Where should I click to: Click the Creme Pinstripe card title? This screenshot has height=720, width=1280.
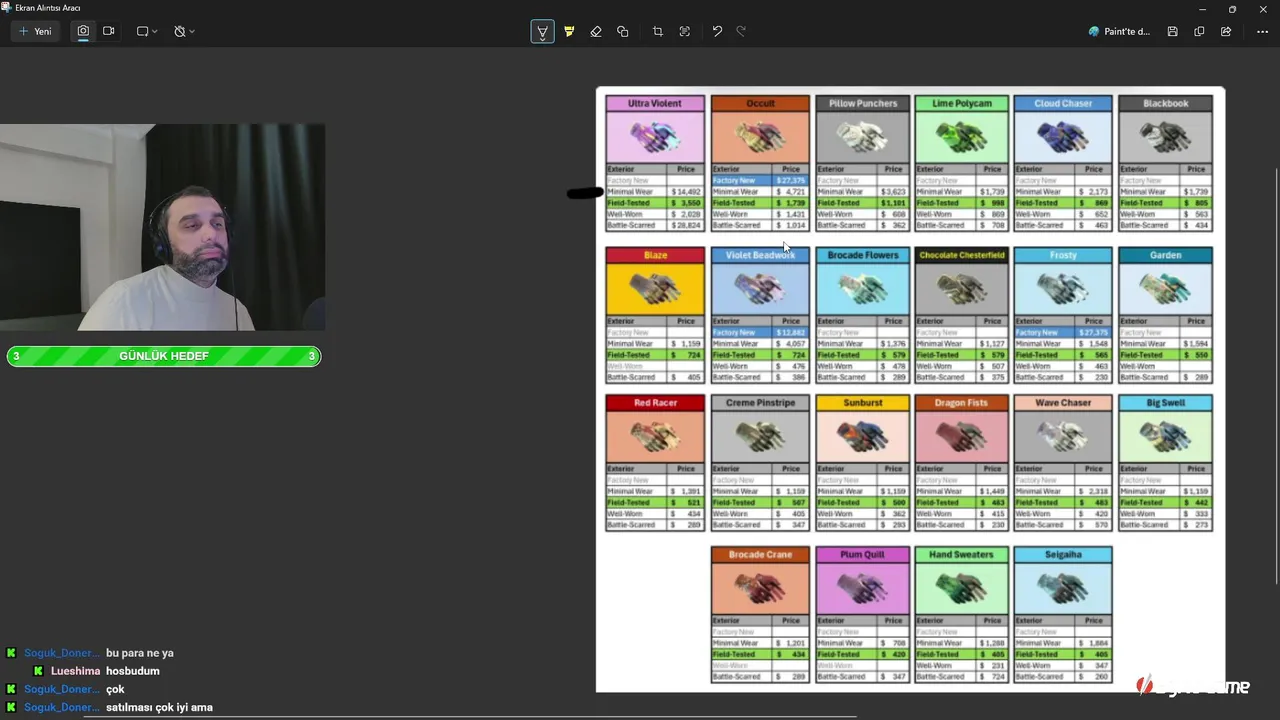[x=760, y=403]
